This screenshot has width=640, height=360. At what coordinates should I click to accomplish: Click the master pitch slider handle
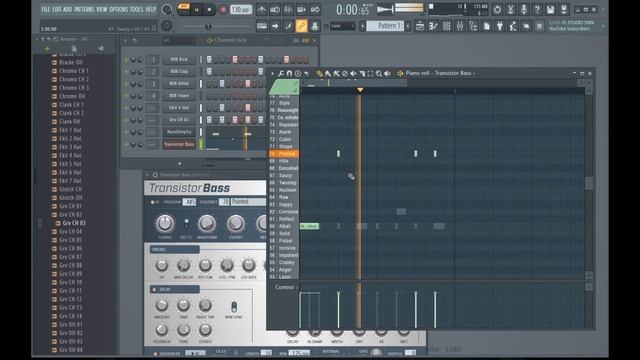(209, 27)
